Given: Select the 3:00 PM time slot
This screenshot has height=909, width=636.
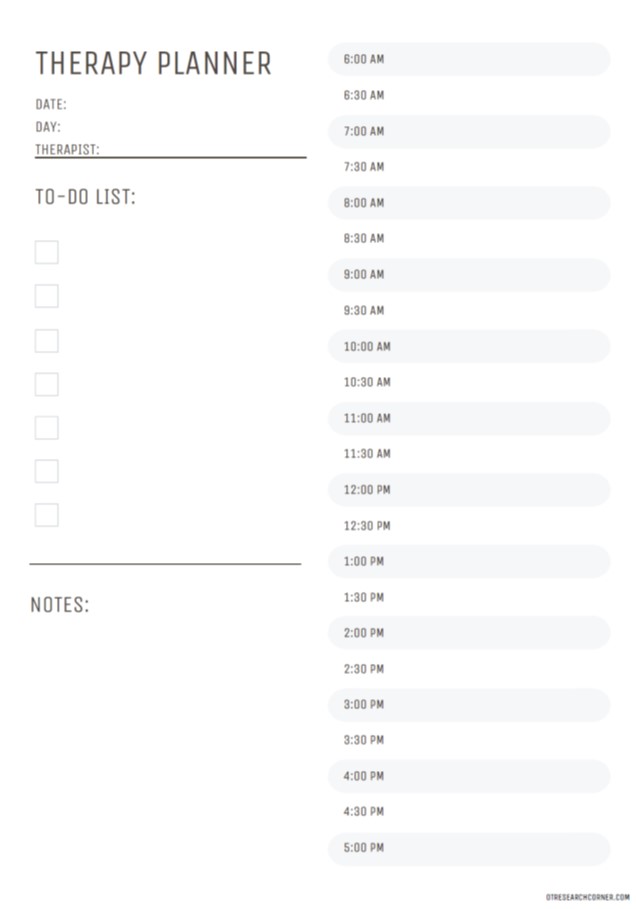Looking at the screenshot, I should pyautogui.click(x=468, y=705).
